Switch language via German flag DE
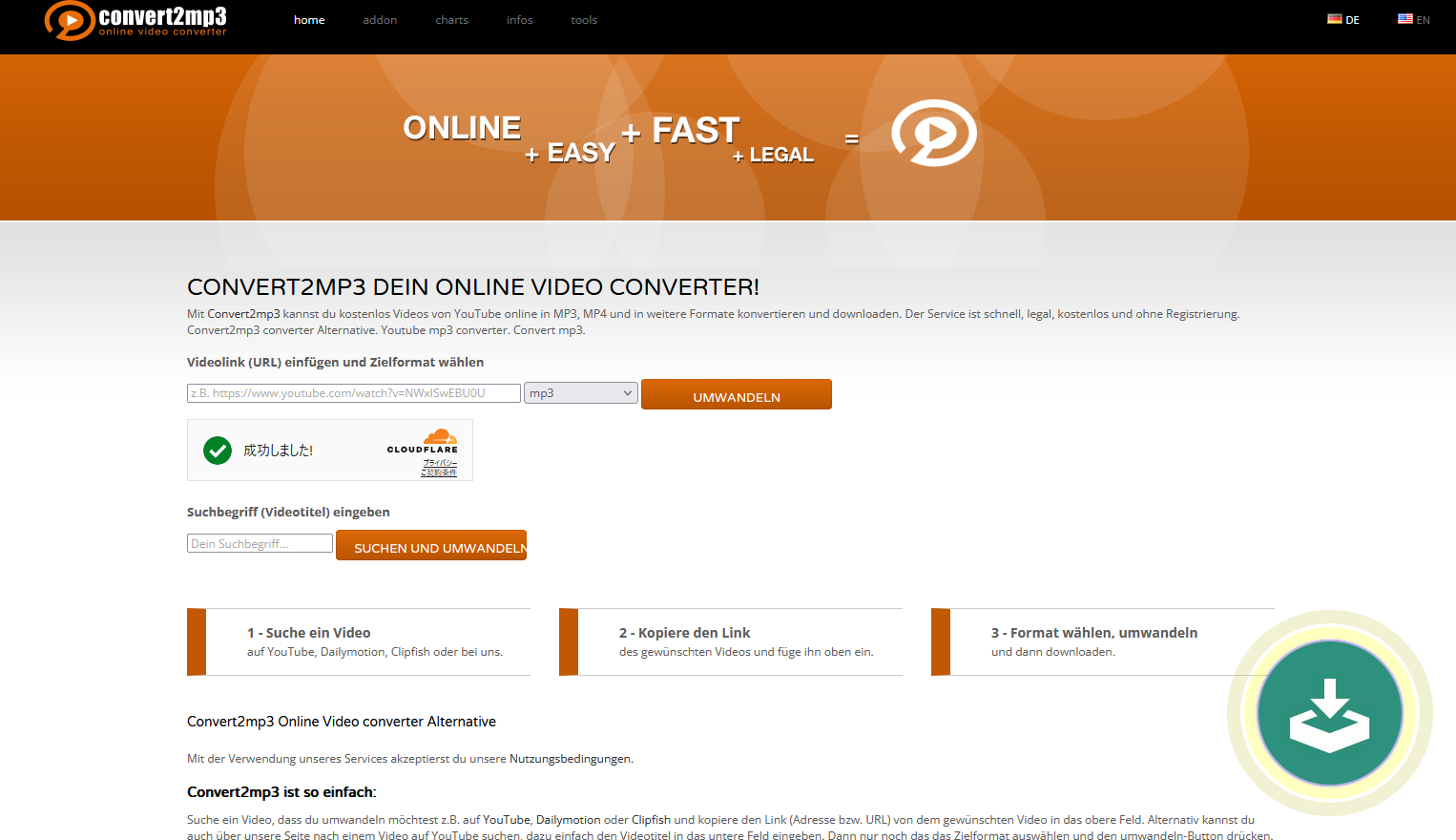This screenshot has height=840, width=1456. [1342, 19]
